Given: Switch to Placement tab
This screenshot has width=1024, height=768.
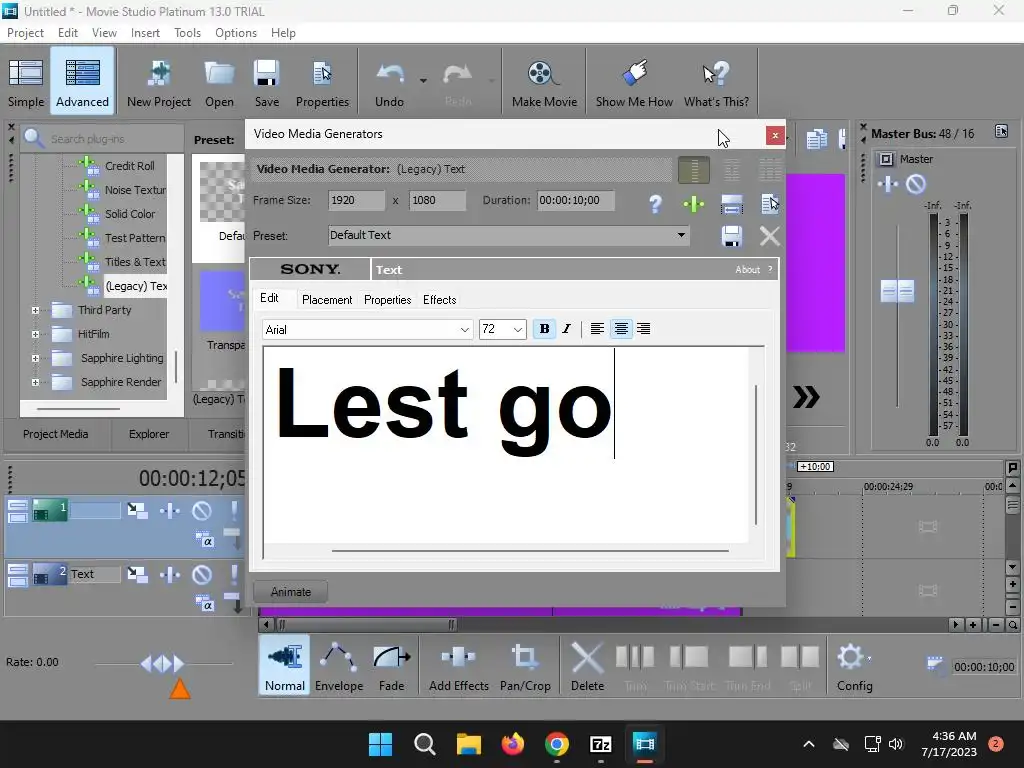Looking at the screenshot, I should click(x=327, y=300).
